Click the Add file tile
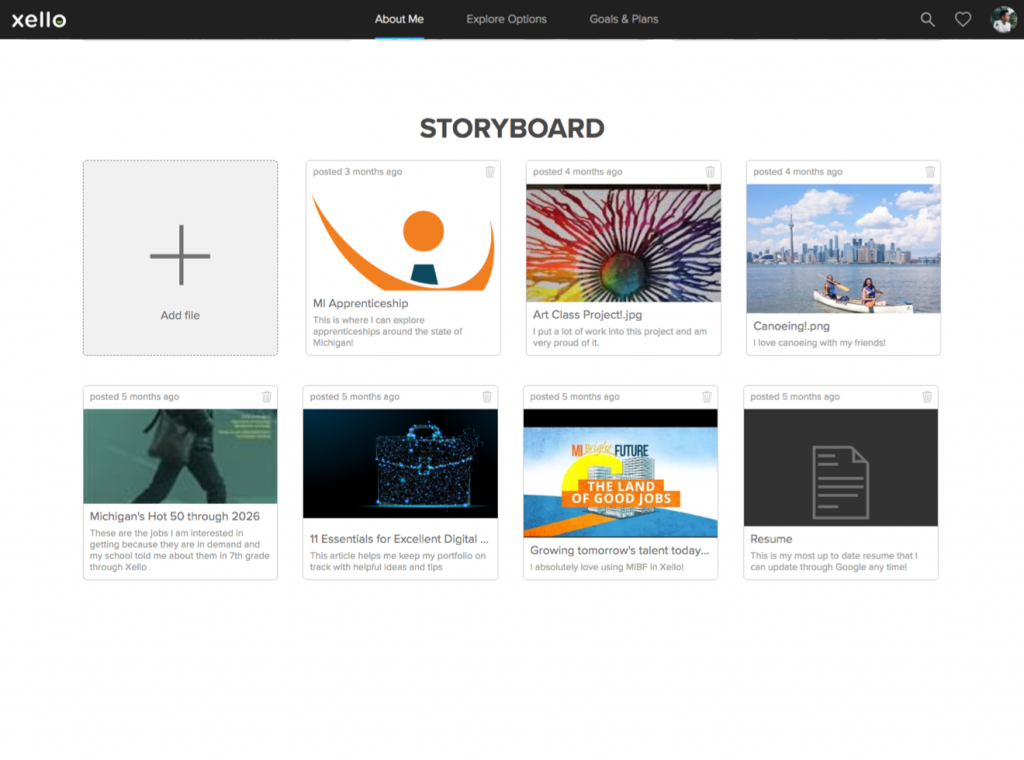1024x760 pixels. pos(180,258)
